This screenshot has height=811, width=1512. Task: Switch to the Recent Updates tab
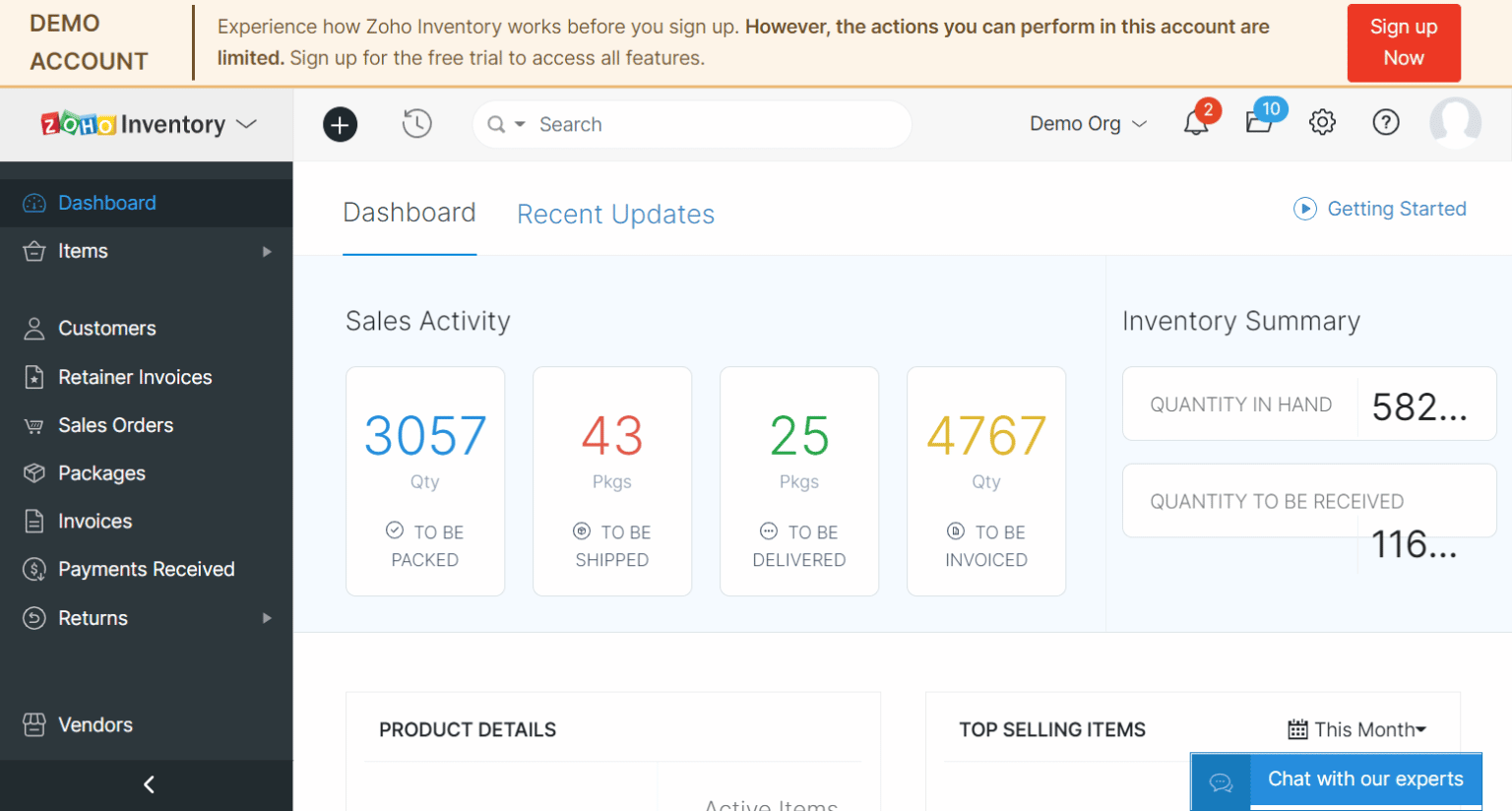pyautogui.click(x=615, y=214)
